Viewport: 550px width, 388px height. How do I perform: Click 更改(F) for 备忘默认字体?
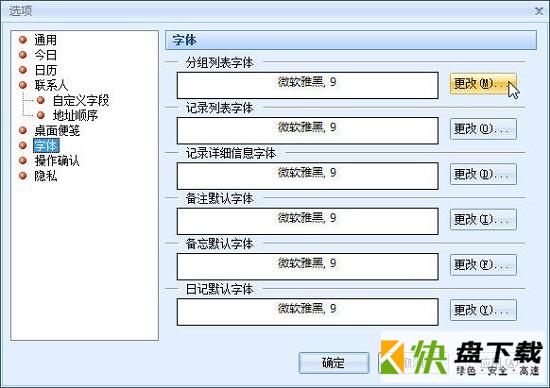click(x=483, y=265)
